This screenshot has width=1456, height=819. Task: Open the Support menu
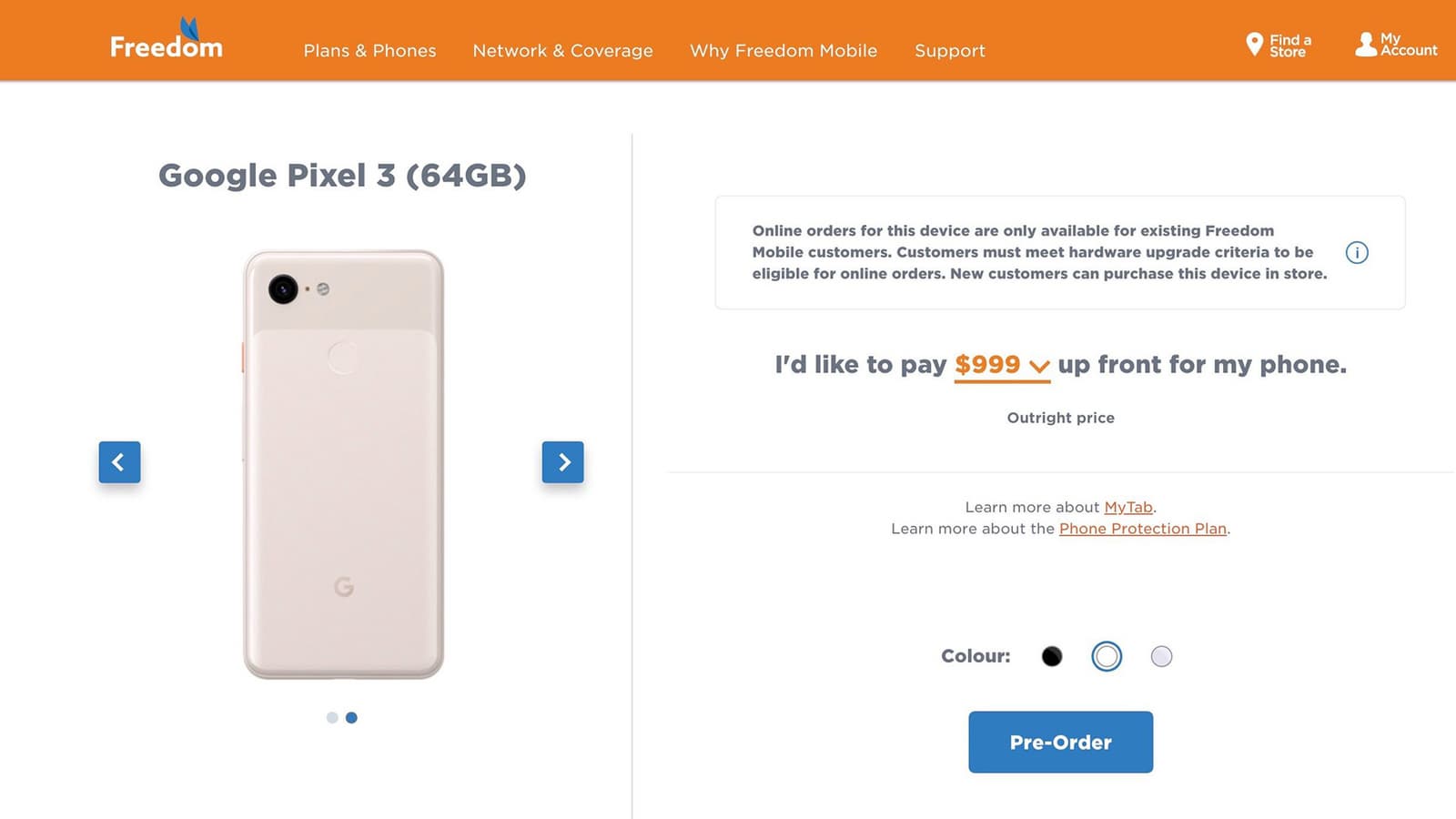[x=950, y=51]
